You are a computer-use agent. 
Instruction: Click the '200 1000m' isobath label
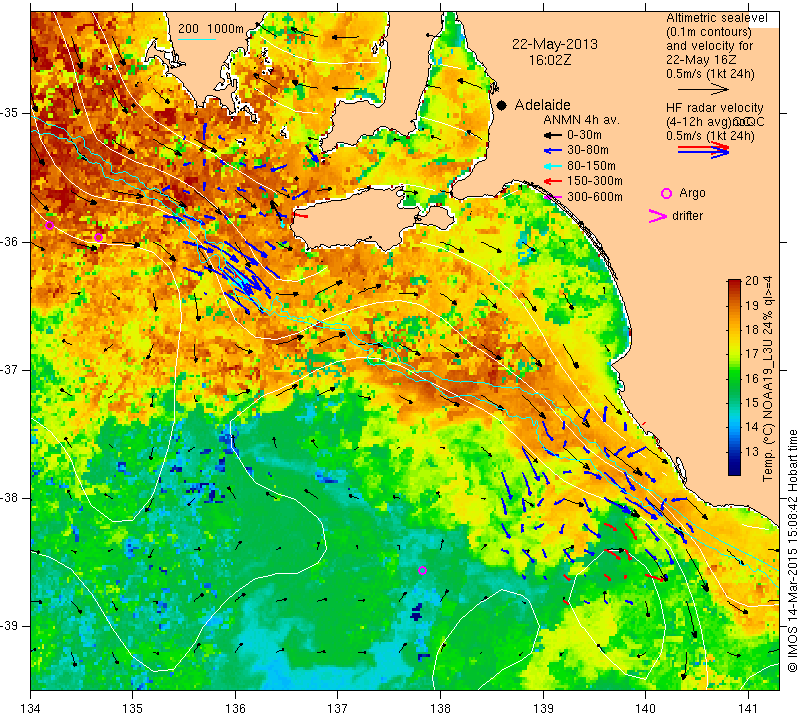click(211, 29)
